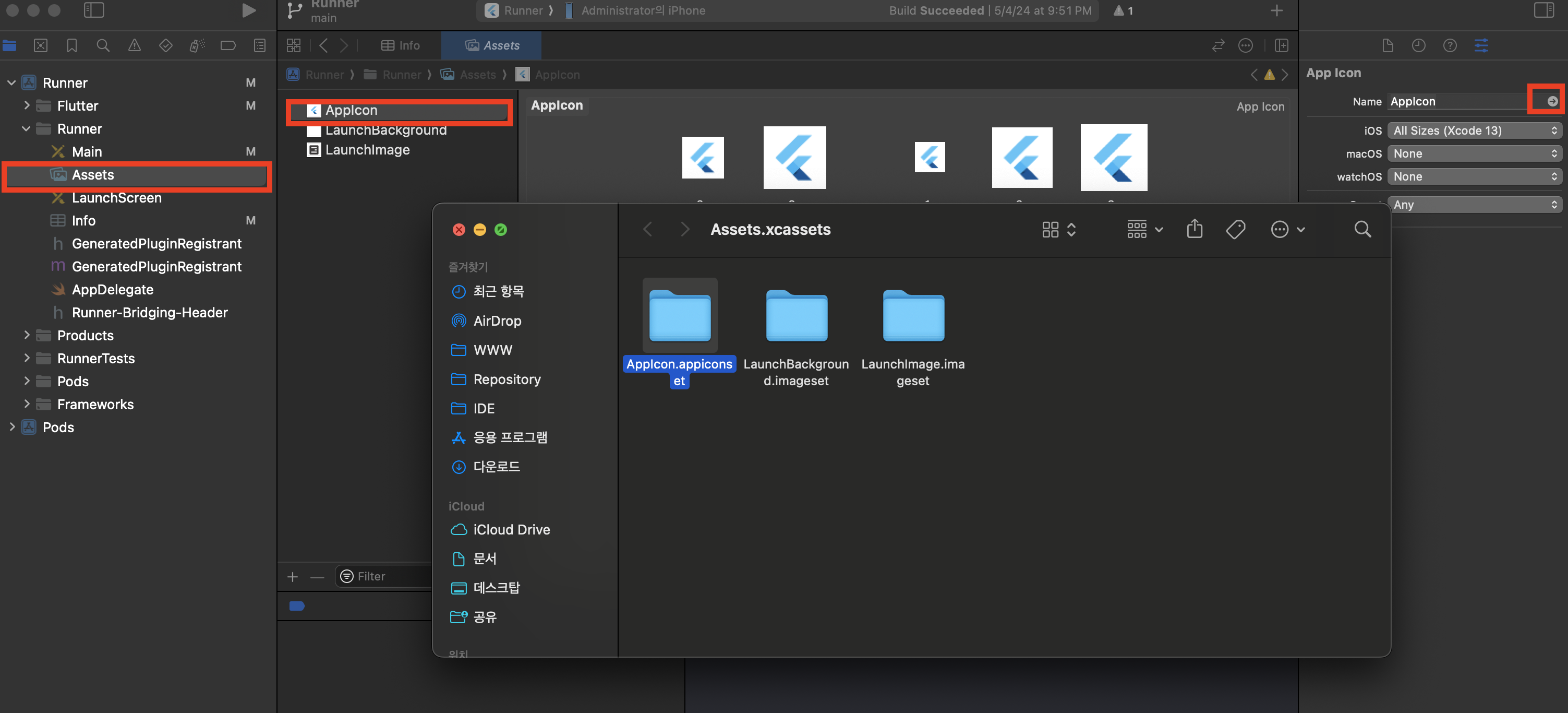Add editor on right
The height and width of the screenshot is (713, 1568).
tap(1281, 45)
